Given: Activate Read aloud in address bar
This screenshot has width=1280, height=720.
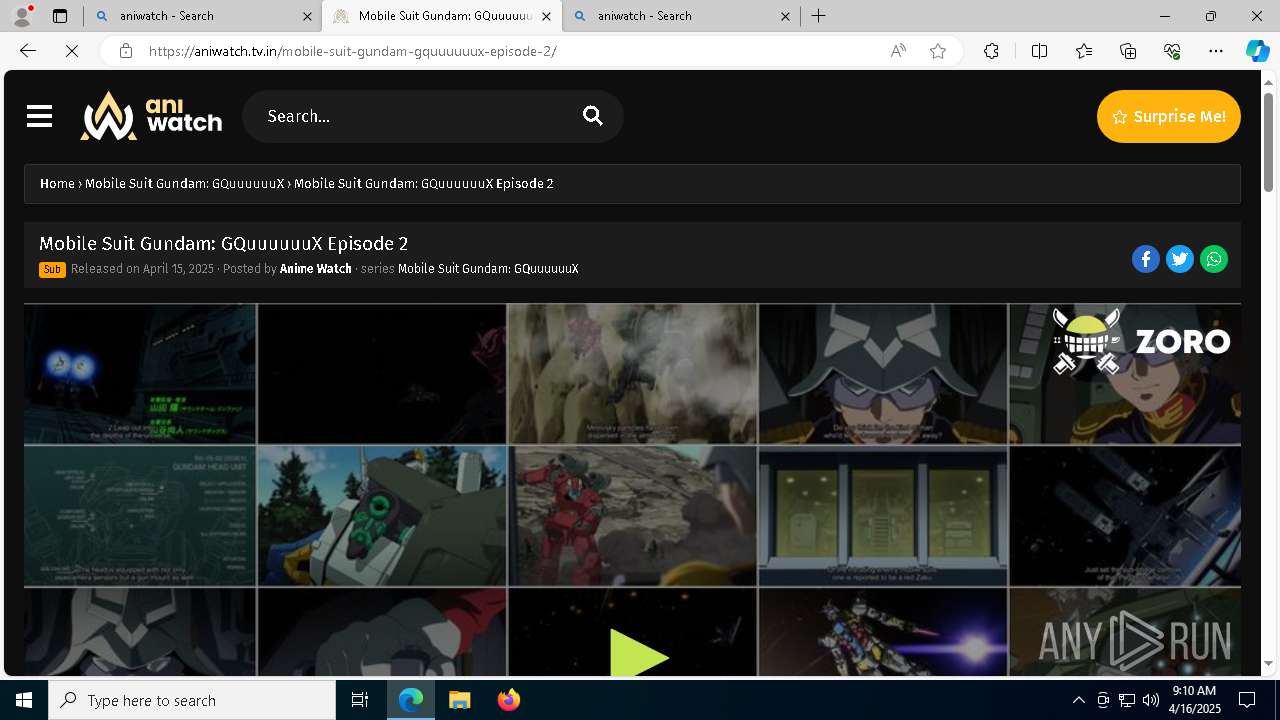Looking at the screenshot, I should tap(898, 51).
